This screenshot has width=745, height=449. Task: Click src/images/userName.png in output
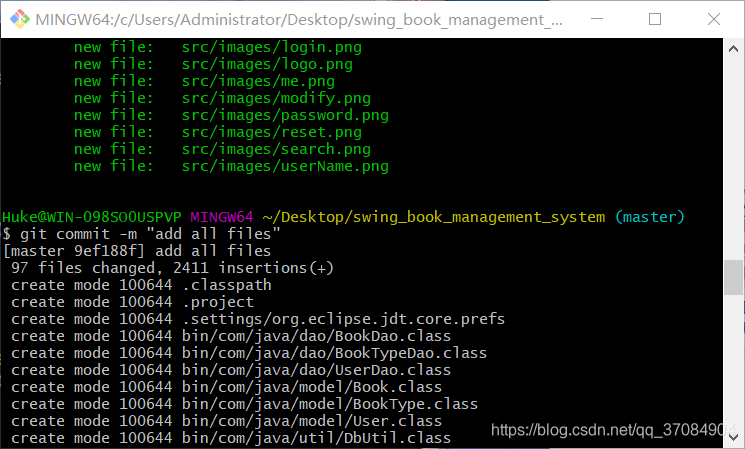click(x=285, y=166)
